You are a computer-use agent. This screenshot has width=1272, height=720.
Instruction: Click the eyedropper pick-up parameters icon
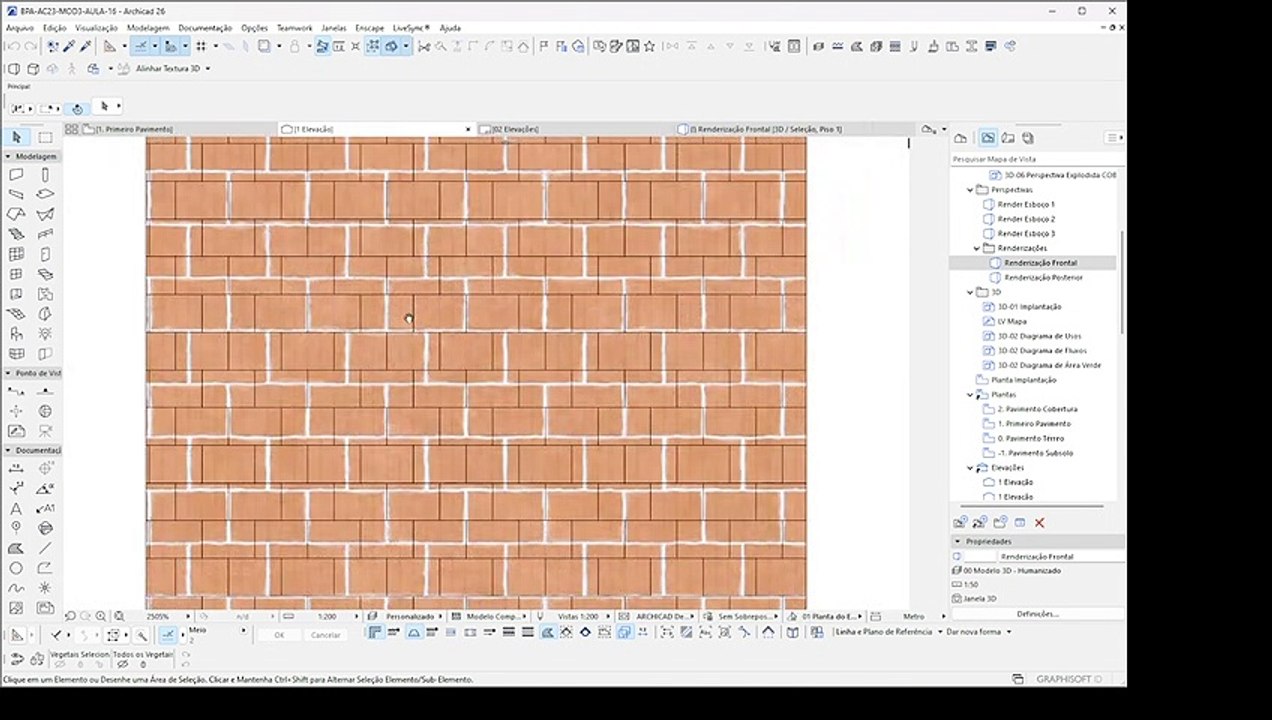[x=69, y=46]
